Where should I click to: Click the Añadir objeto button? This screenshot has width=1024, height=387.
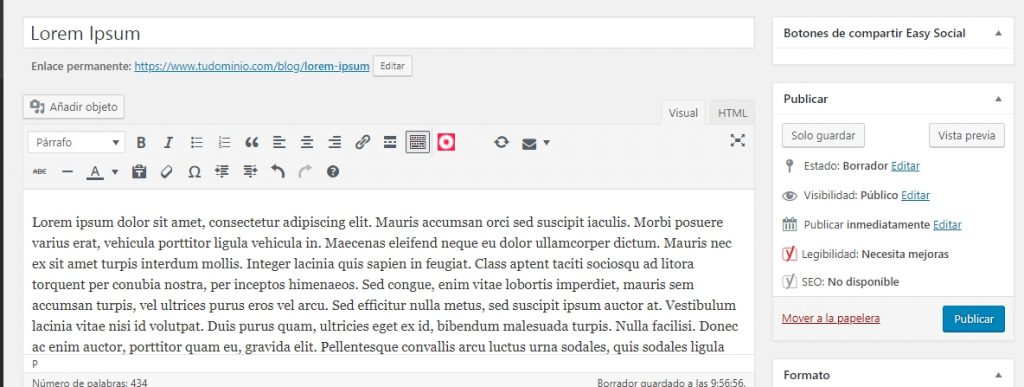click(x=74, y=107)
